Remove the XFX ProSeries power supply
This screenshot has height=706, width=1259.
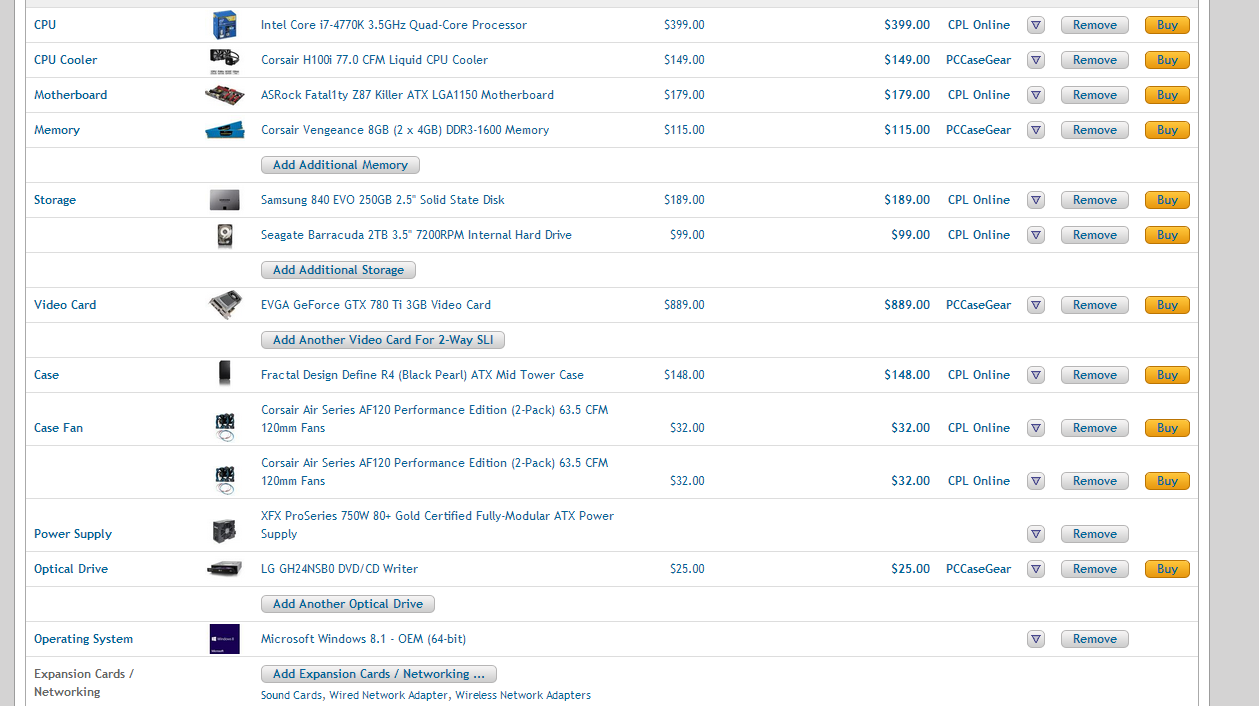[x=1095, y=534]
